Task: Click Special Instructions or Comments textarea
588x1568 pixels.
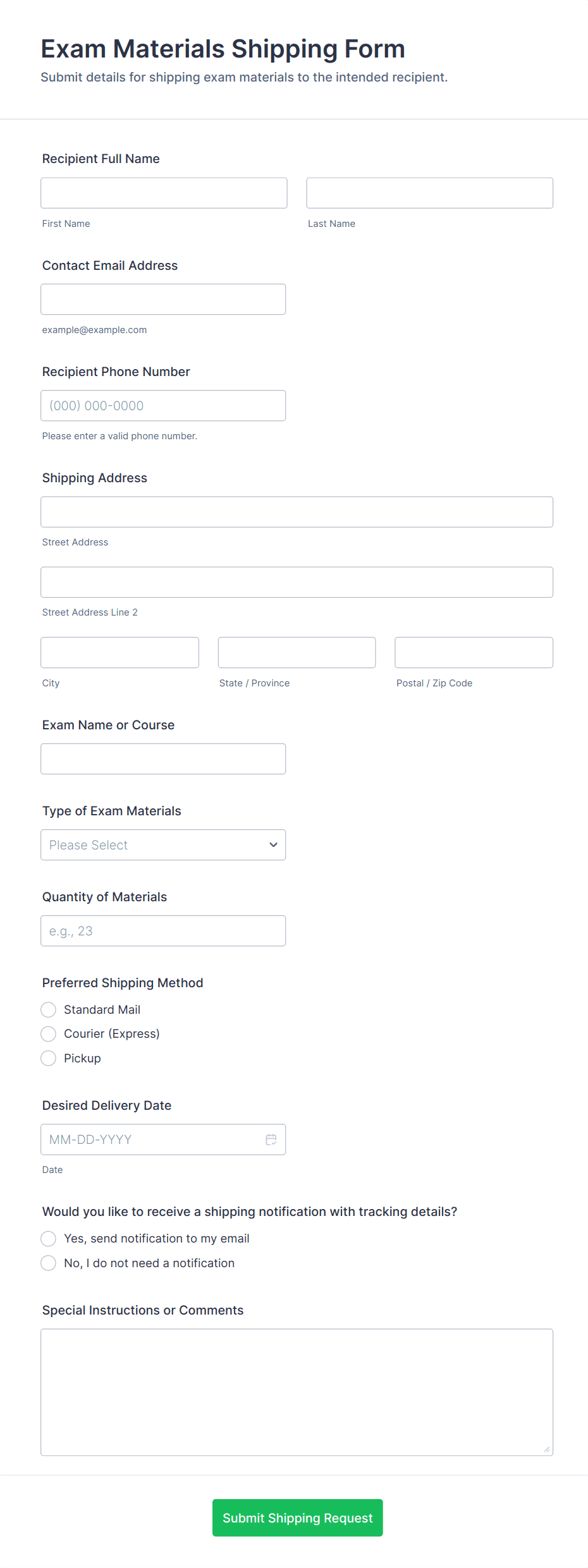Action: click(x=297, y=1392)
